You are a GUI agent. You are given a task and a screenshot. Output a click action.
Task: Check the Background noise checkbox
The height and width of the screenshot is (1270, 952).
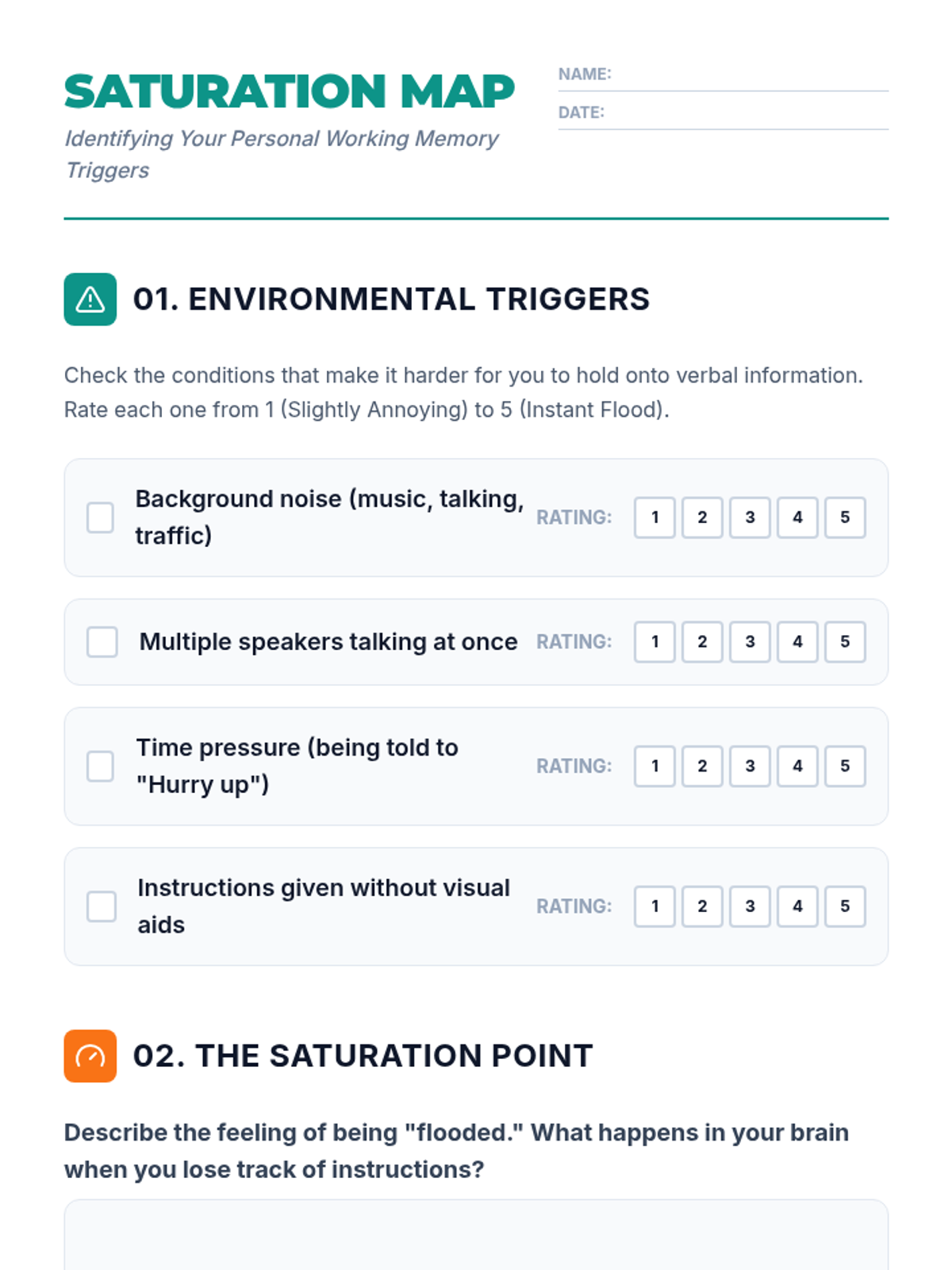(x=101, y=518)
